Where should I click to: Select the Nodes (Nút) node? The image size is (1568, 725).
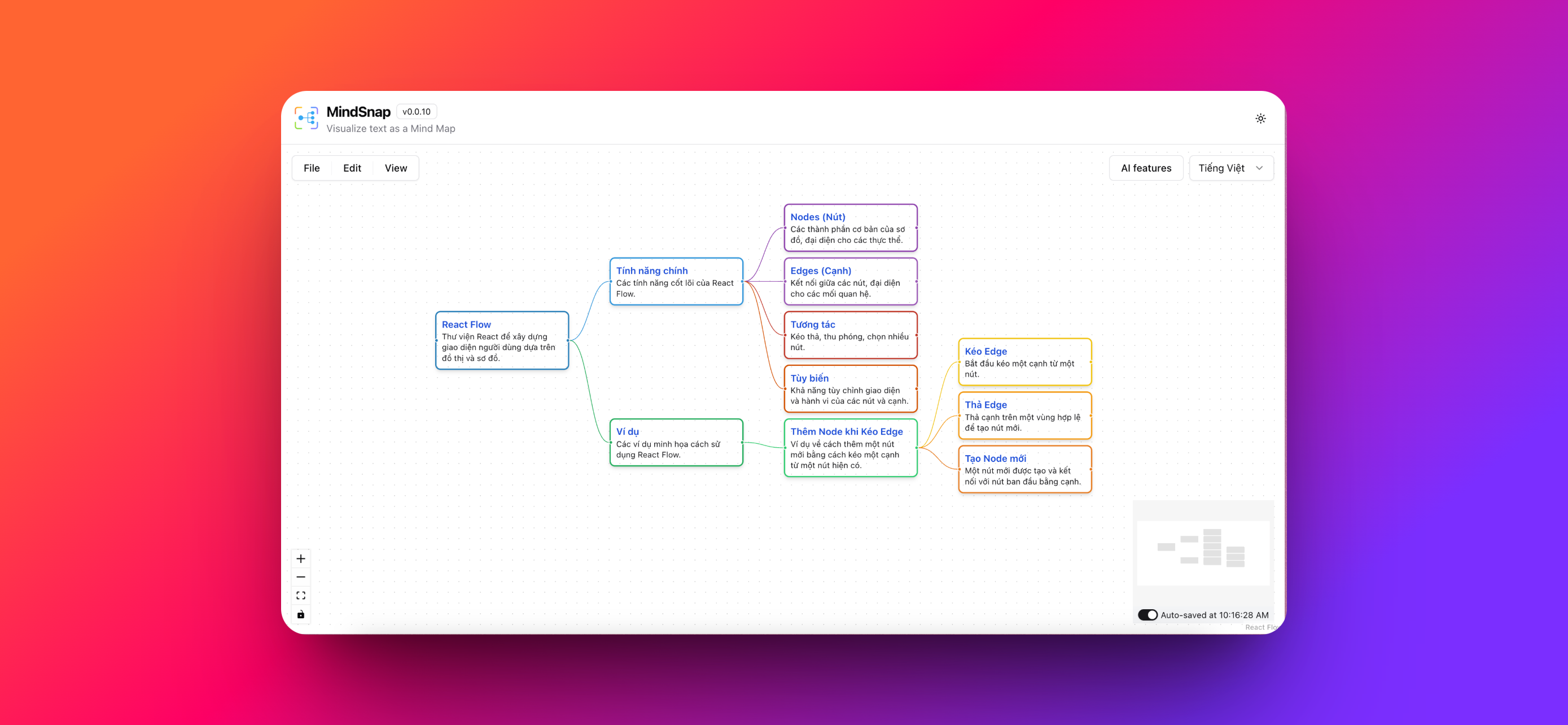point(851,228)
